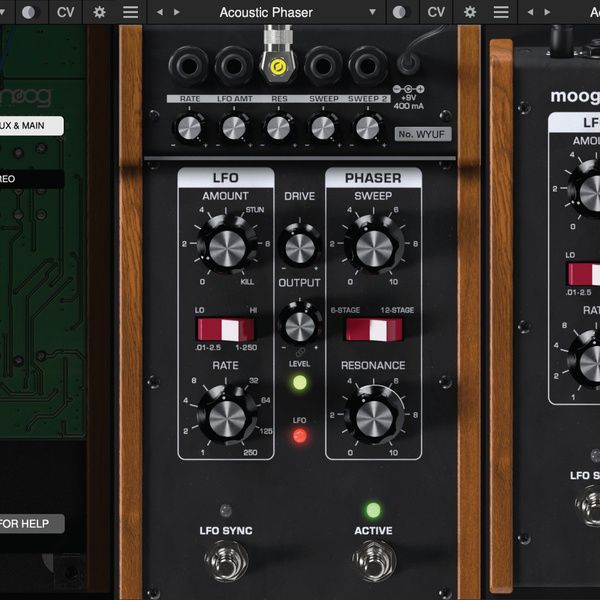Click the RESONANCE knob

point(374,415)
